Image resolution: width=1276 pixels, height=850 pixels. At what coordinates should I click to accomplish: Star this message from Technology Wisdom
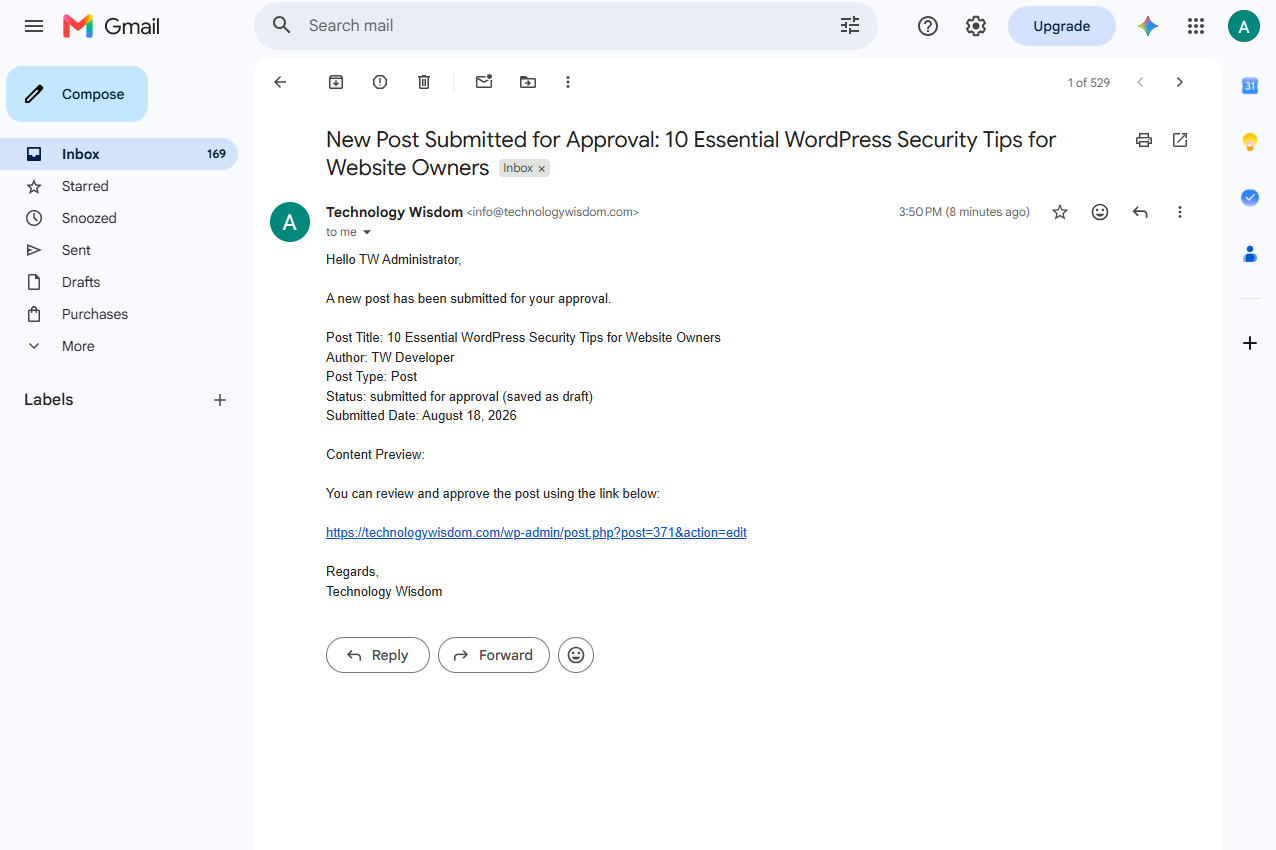[x=1060, y=212]
